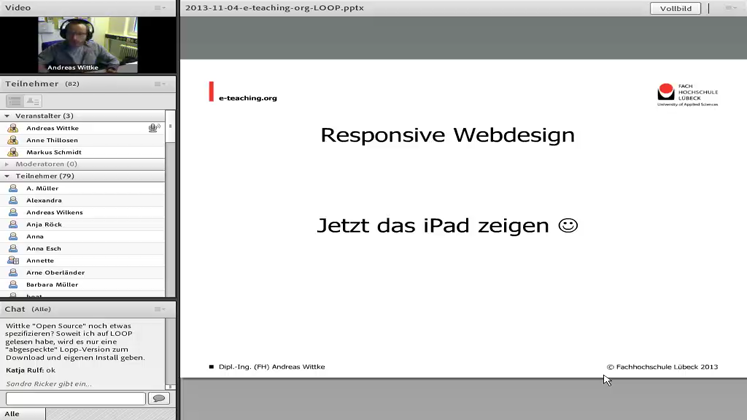Click Anne Thillosen's host icon
This screenshot has height=420, width=747.
coord(13,140)
